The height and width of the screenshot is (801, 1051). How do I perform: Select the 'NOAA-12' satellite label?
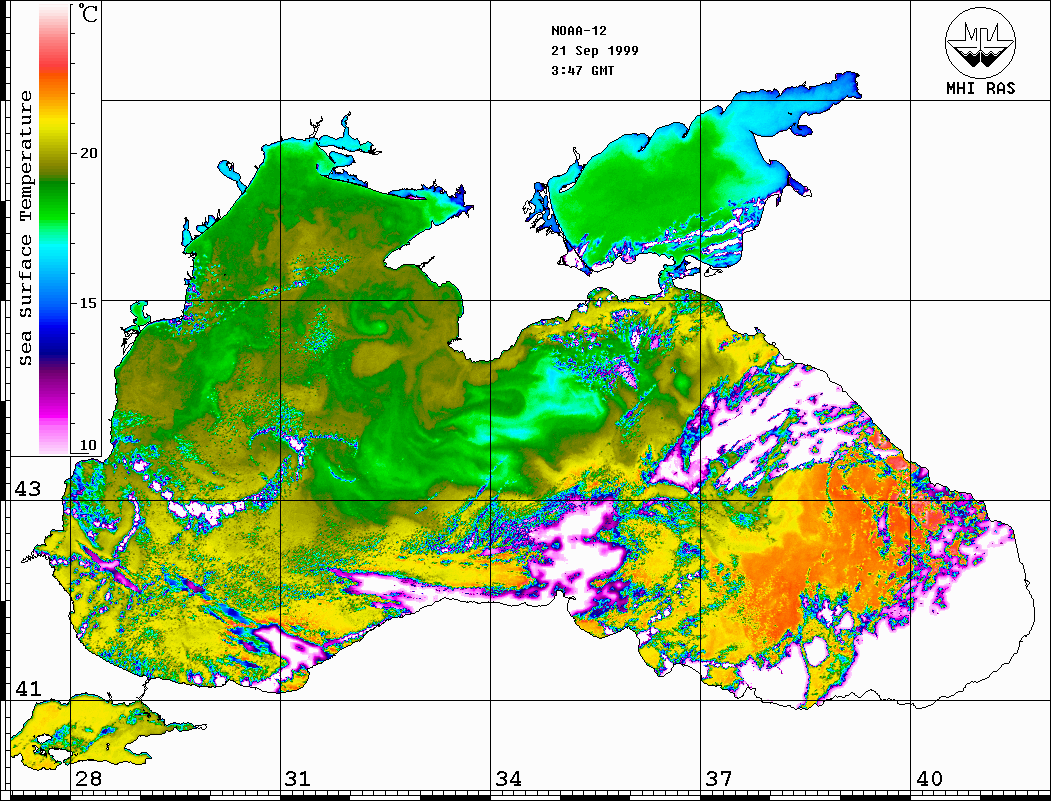pos(578,31)
